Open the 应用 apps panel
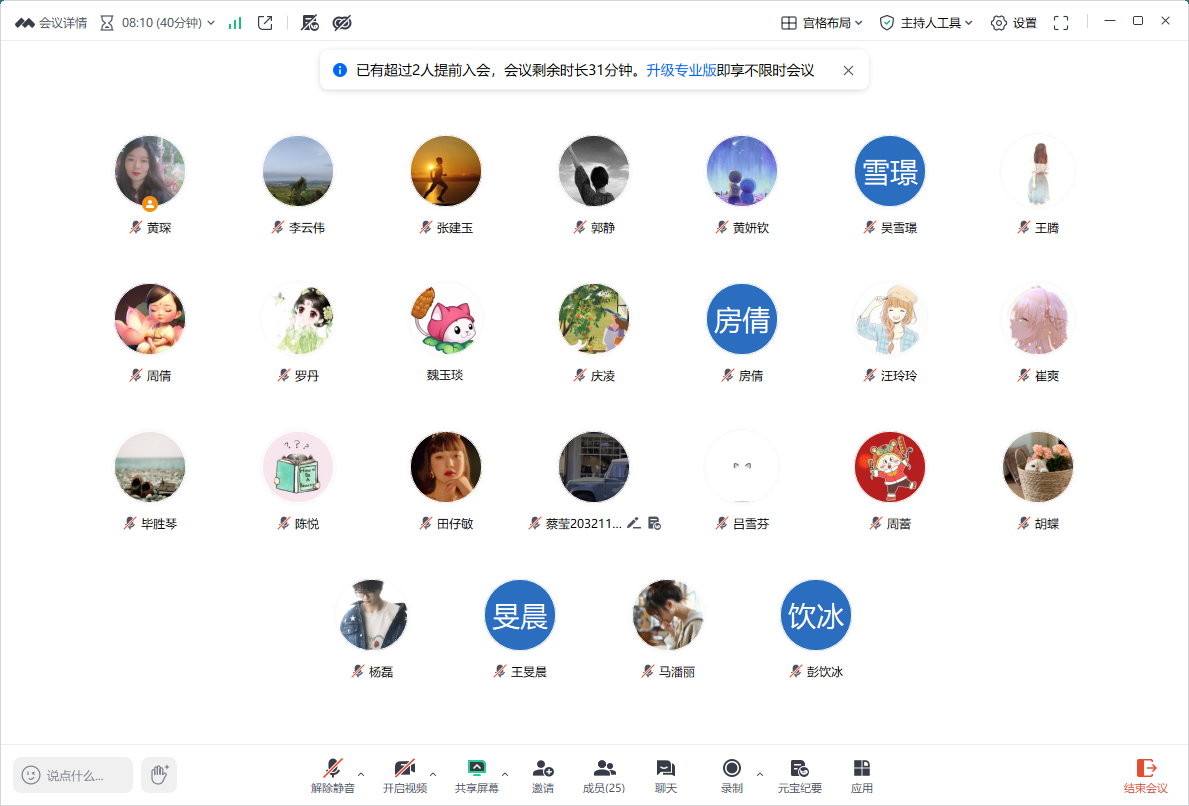The height and width of the screenshot is (806, 1189). tap(861, 775)
